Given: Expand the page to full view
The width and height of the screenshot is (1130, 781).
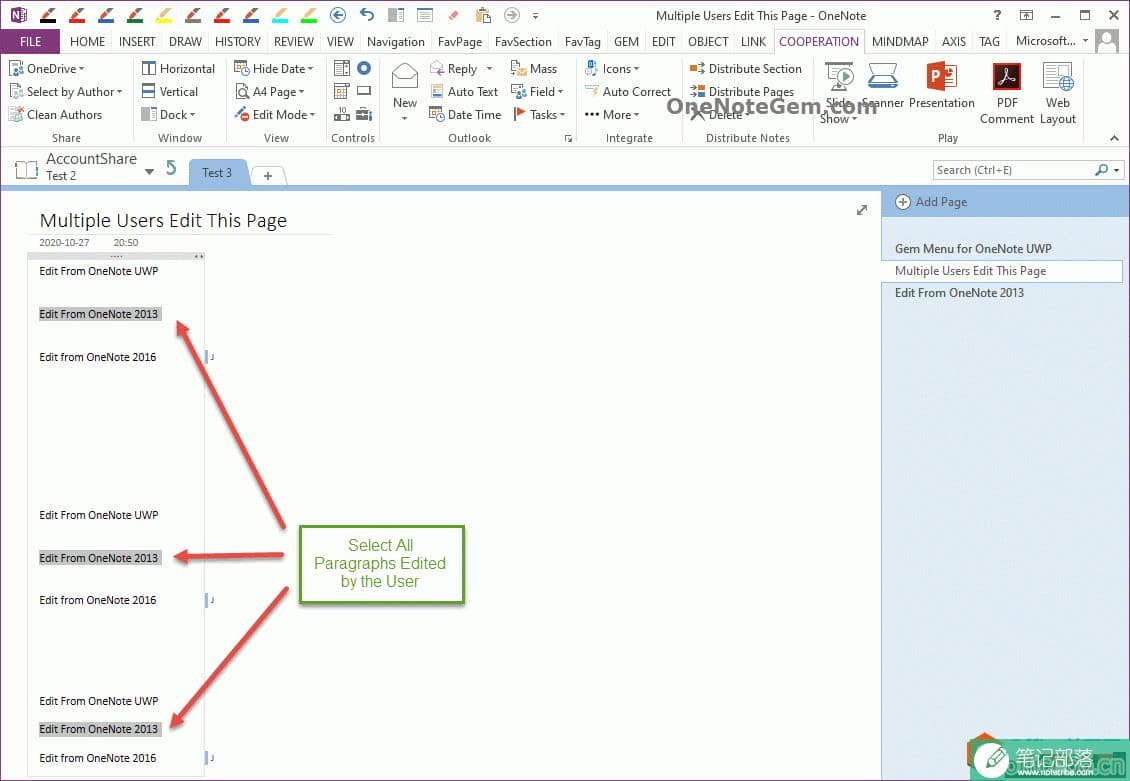Looking at the screenshot, I should [862, 210].
